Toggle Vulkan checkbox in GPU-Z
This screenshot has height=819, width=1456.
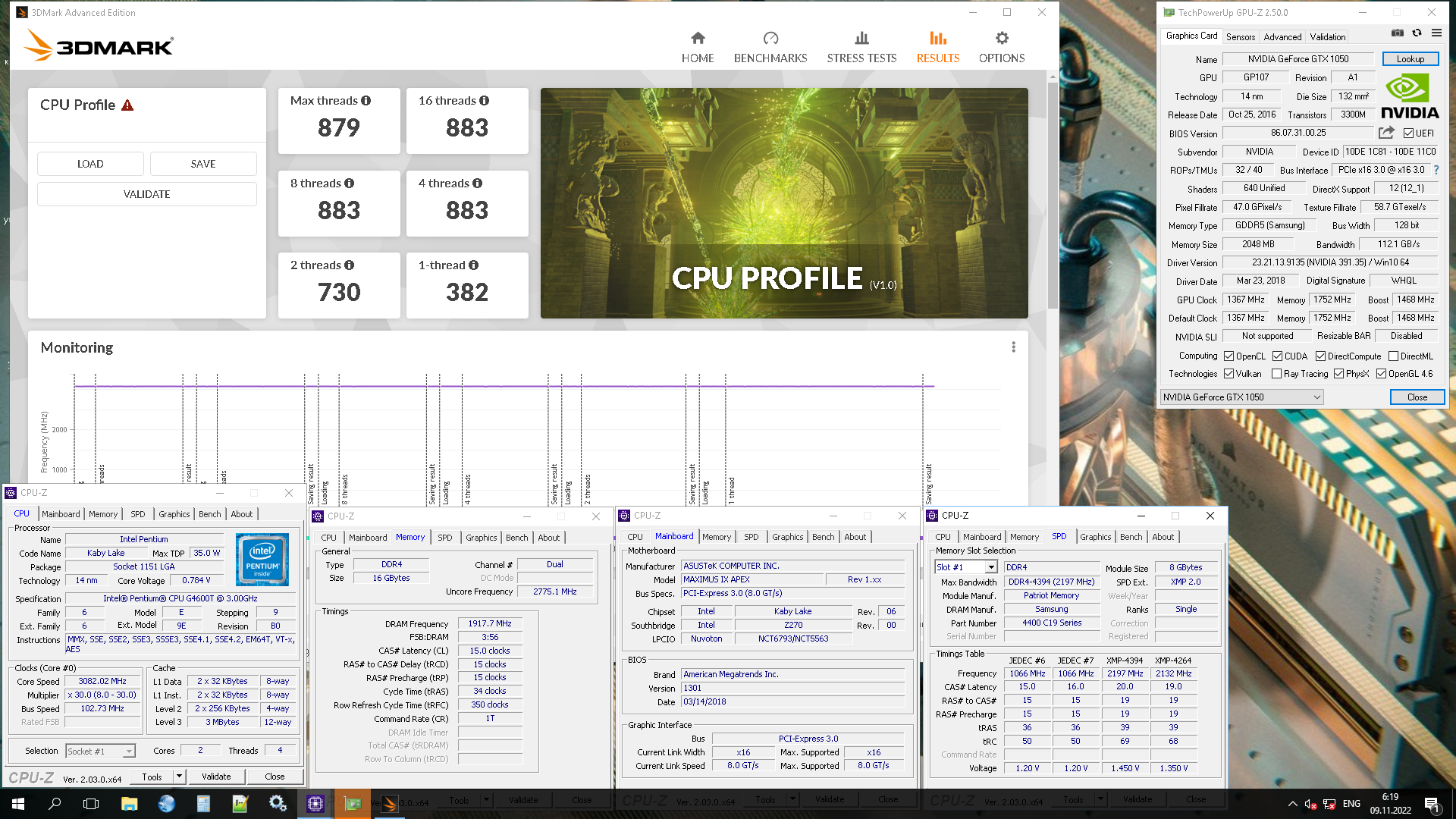(1229, 374)
